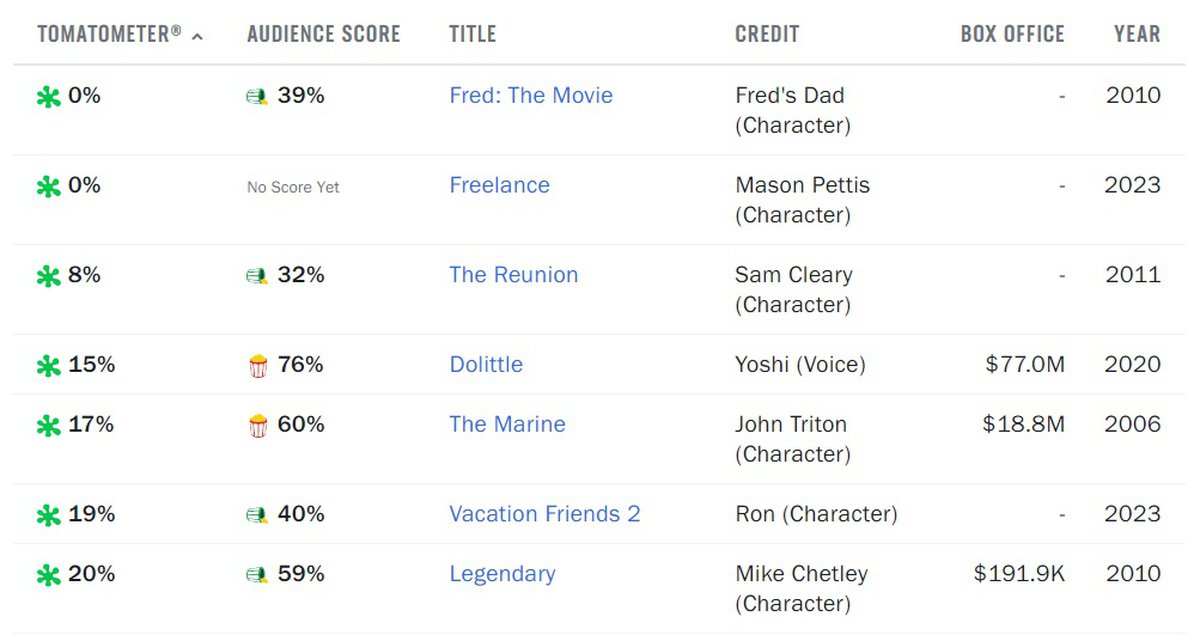Sort the table by Year header
This screenshot has width=1200, height=635.
(1137, 34)
